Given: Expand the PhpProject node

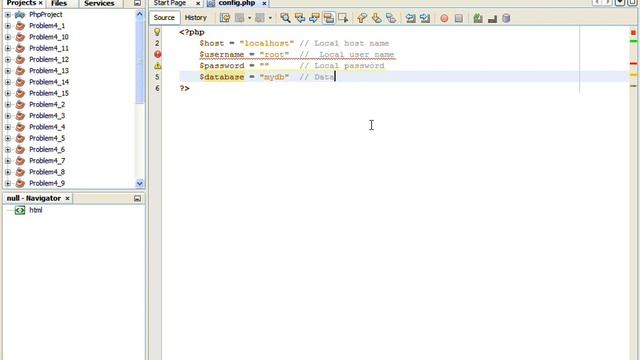Looking at the screenshot, I should [8, 15].
